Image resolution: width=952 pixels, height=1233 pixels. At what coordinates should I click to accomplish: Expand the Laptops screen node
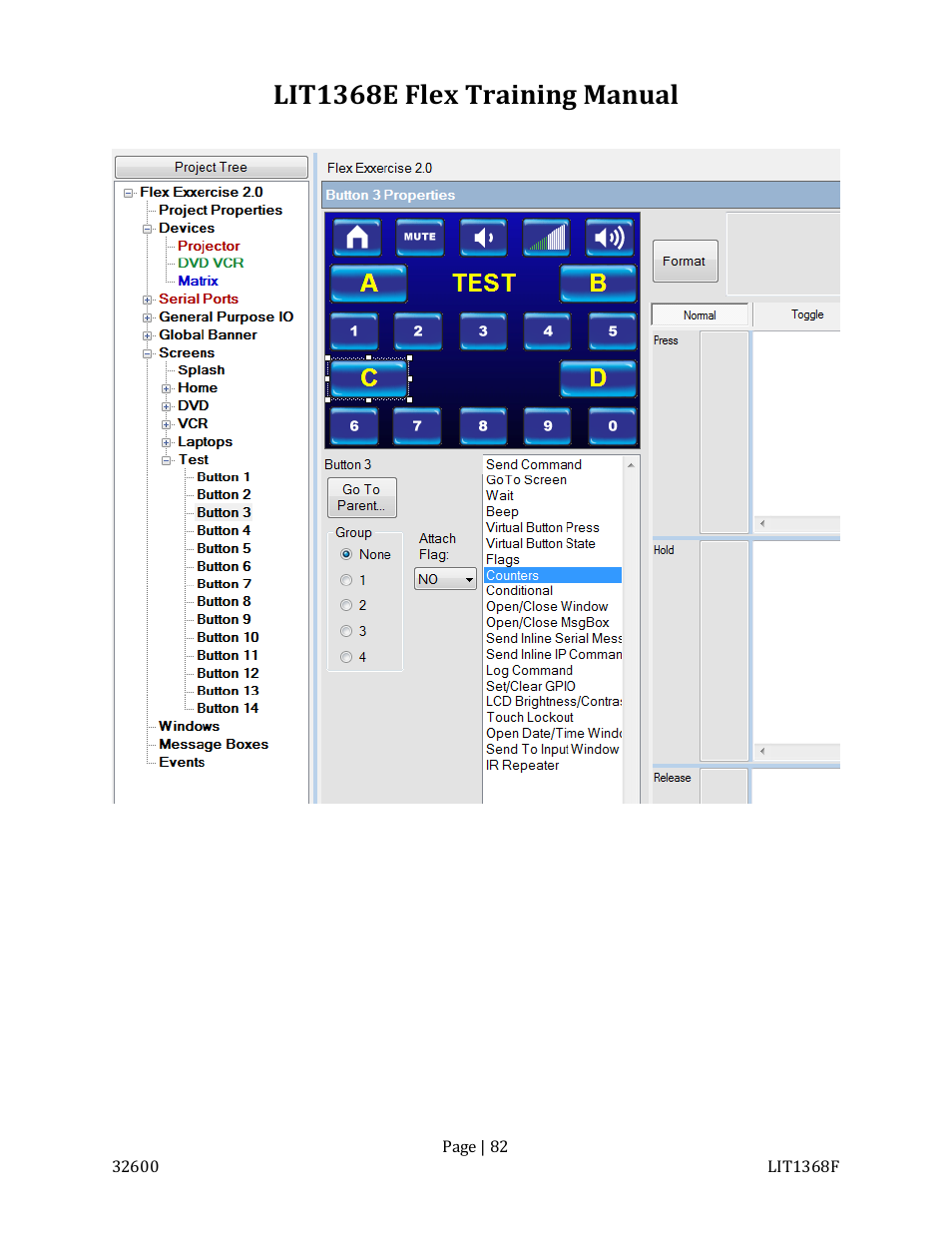167,442
